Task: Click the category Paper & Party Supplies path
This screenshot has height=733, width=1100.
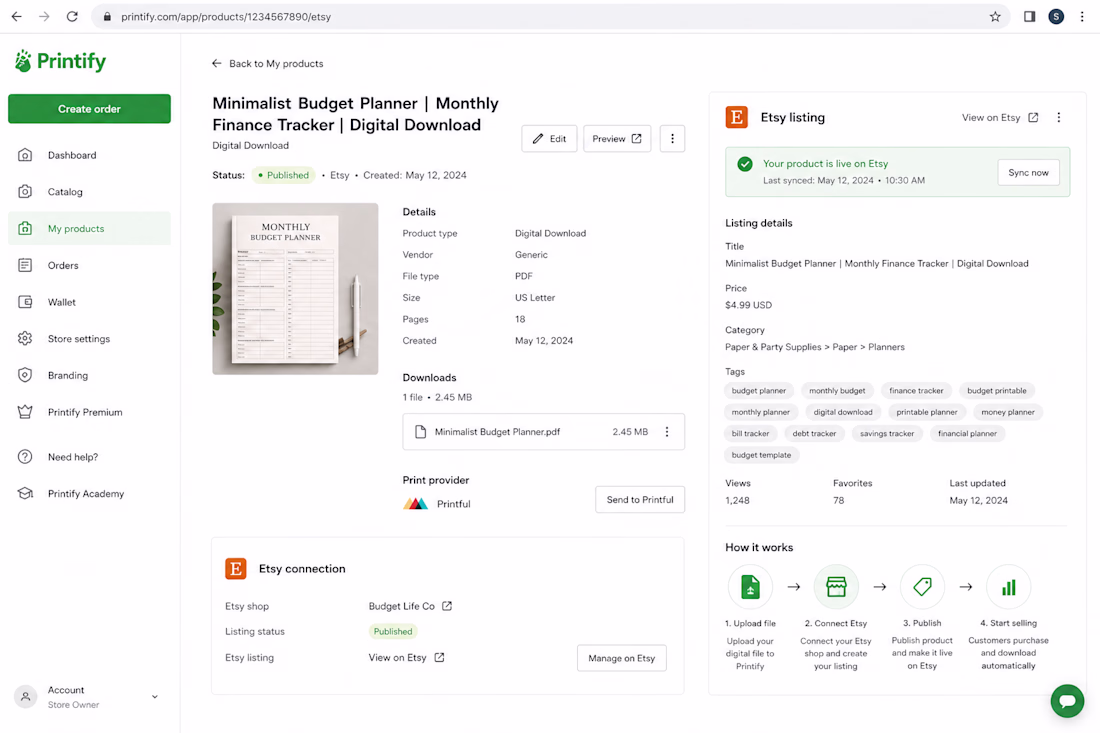Action: [814, 347]
